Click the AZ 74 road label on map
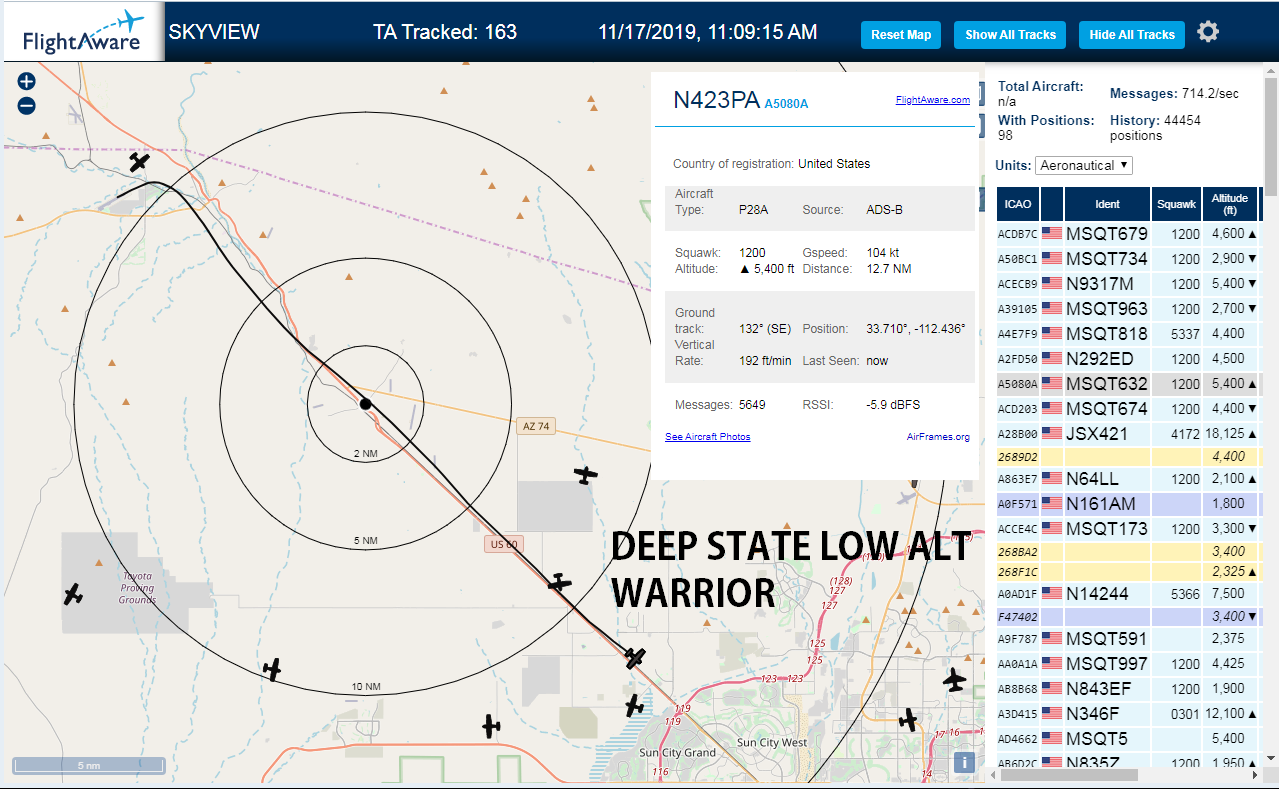The width and height of the screenshot is (1279, 789). (536, 426)
